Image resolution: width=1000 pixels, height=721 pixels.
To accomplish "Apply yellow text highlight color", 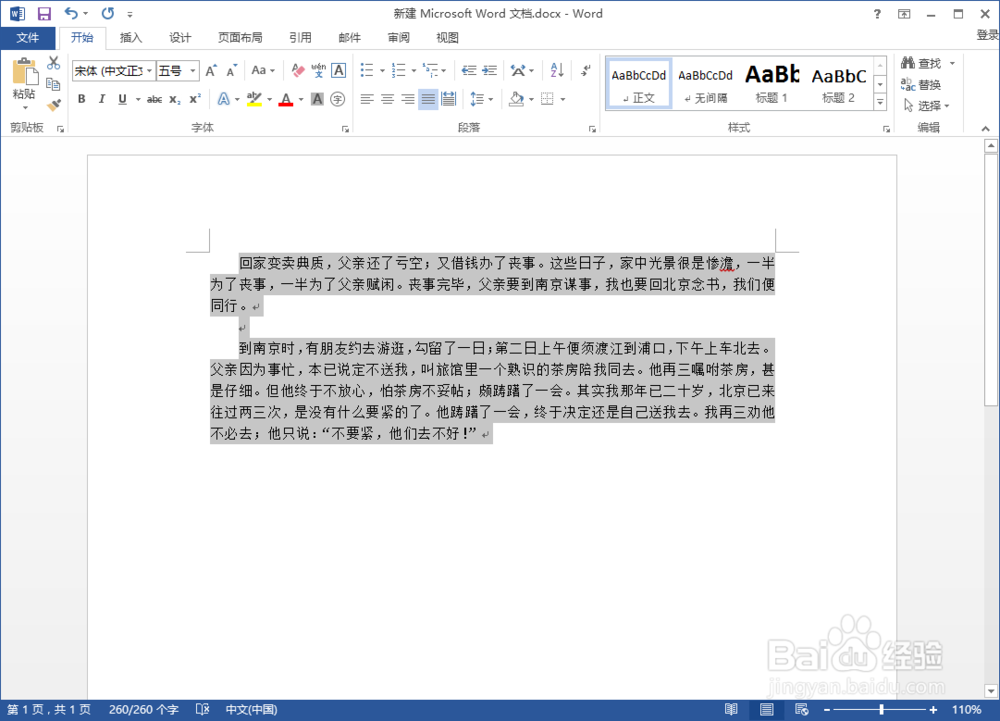I will (254, 100).
